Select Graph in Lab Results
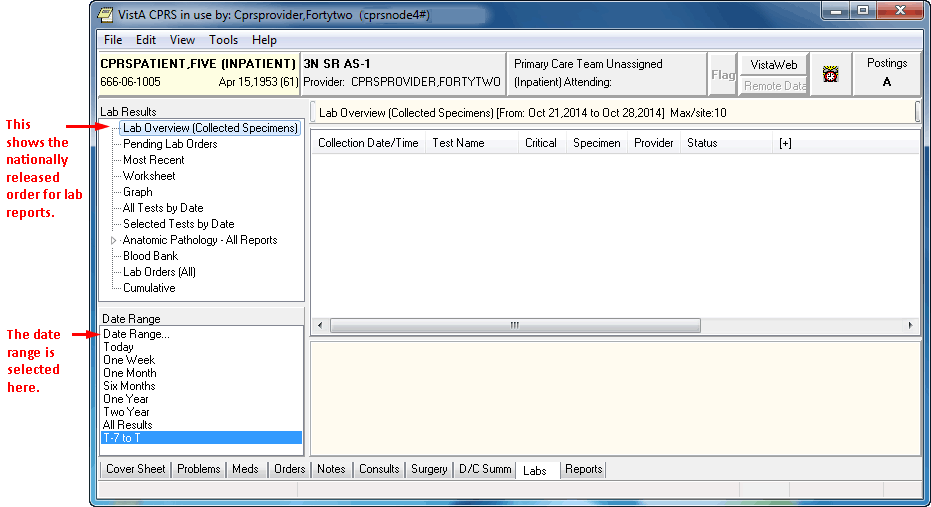The image size is (931, 507). point(138,192)
